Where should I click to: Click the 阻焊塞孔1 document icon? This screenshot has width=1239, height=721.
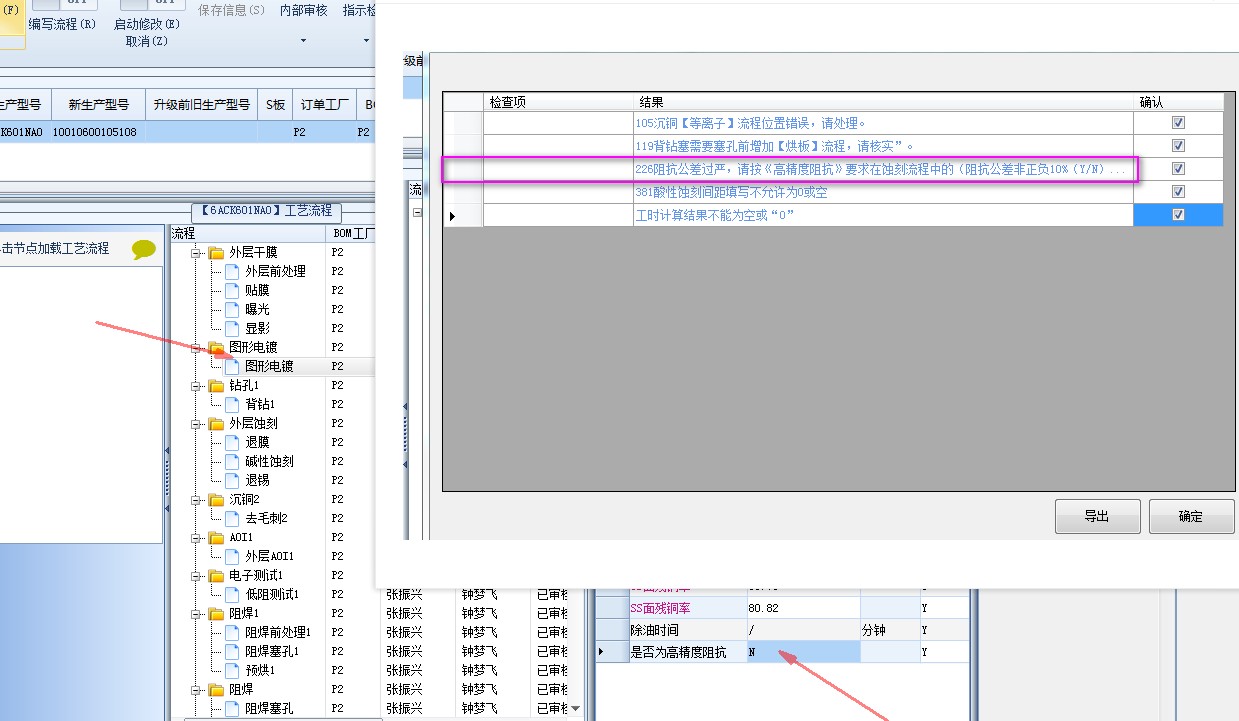click(x=233, y=652)
